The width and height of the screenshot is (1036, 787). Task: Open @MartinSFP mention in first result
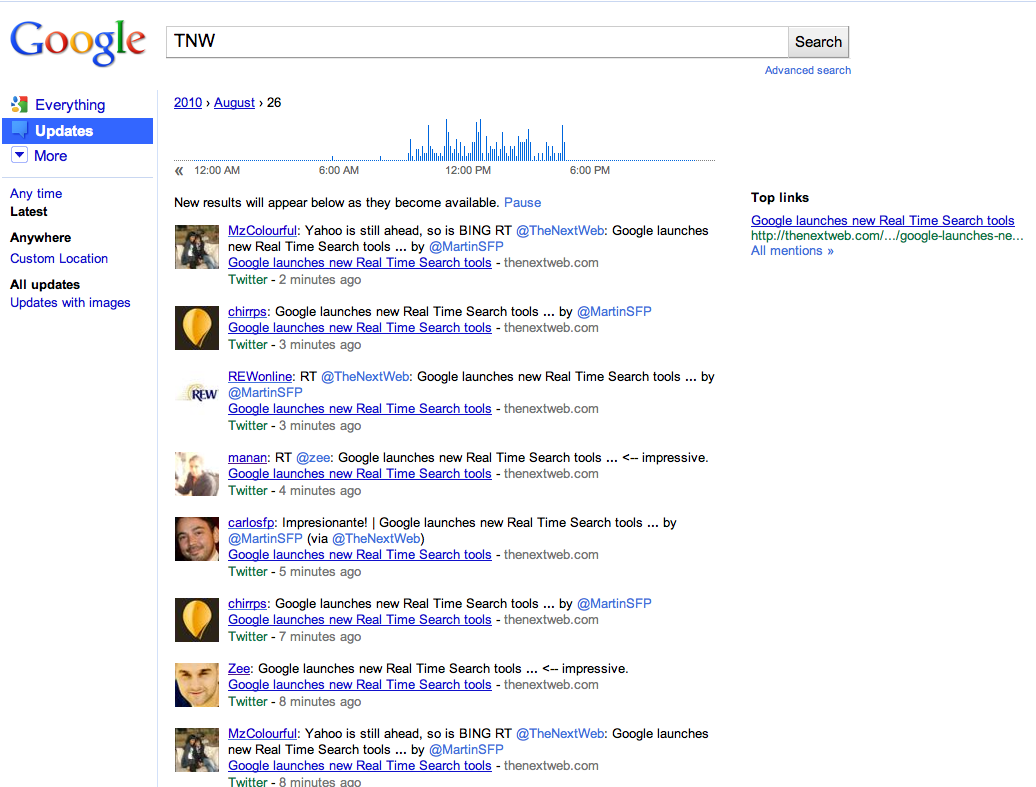pyautogui.click(x=466, y=246)
